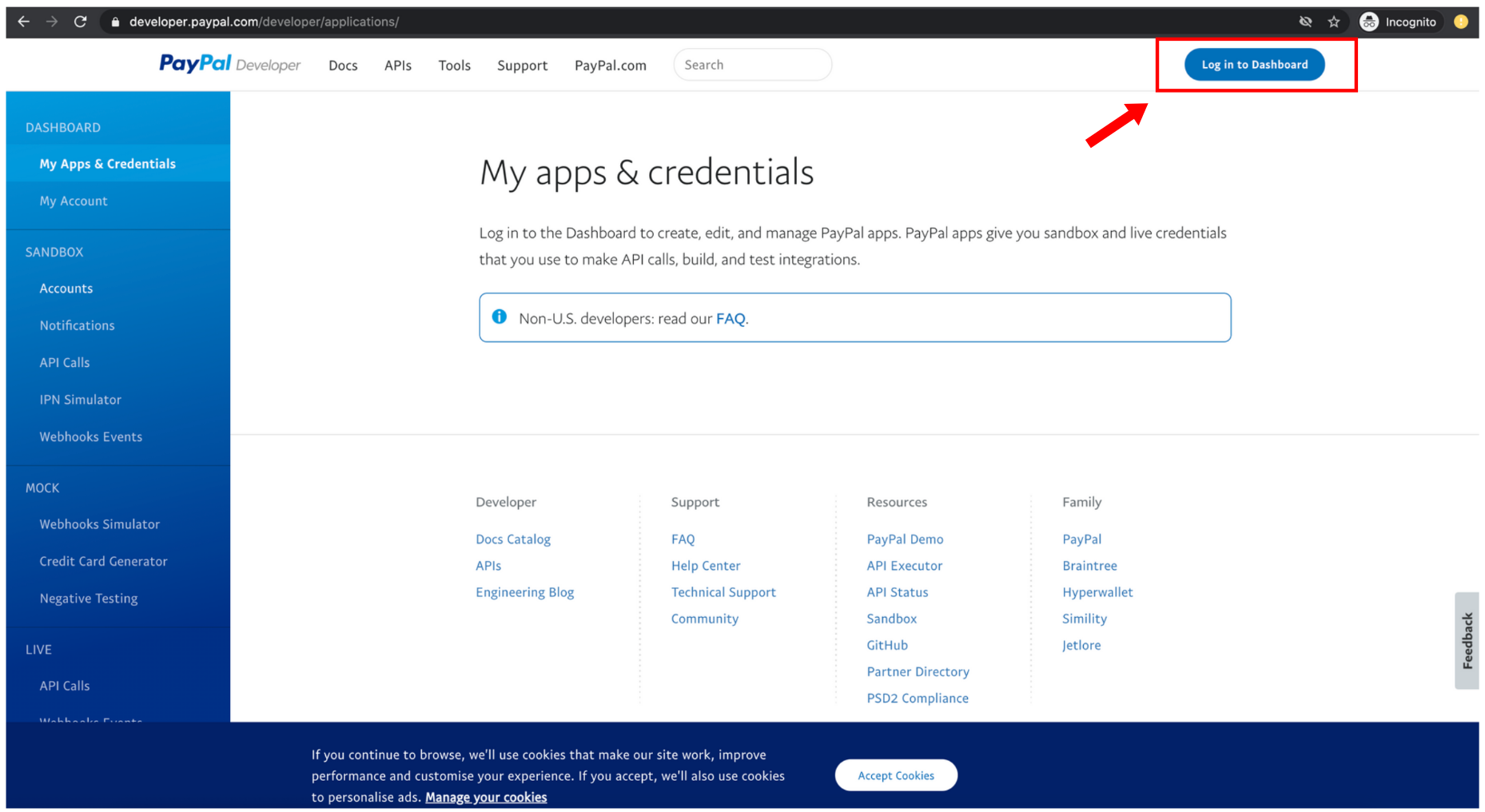Viewport: 1485px width, 812px height.
Task: Open the Tools menu
Action: pyautogui.click(x=454, y=66)
